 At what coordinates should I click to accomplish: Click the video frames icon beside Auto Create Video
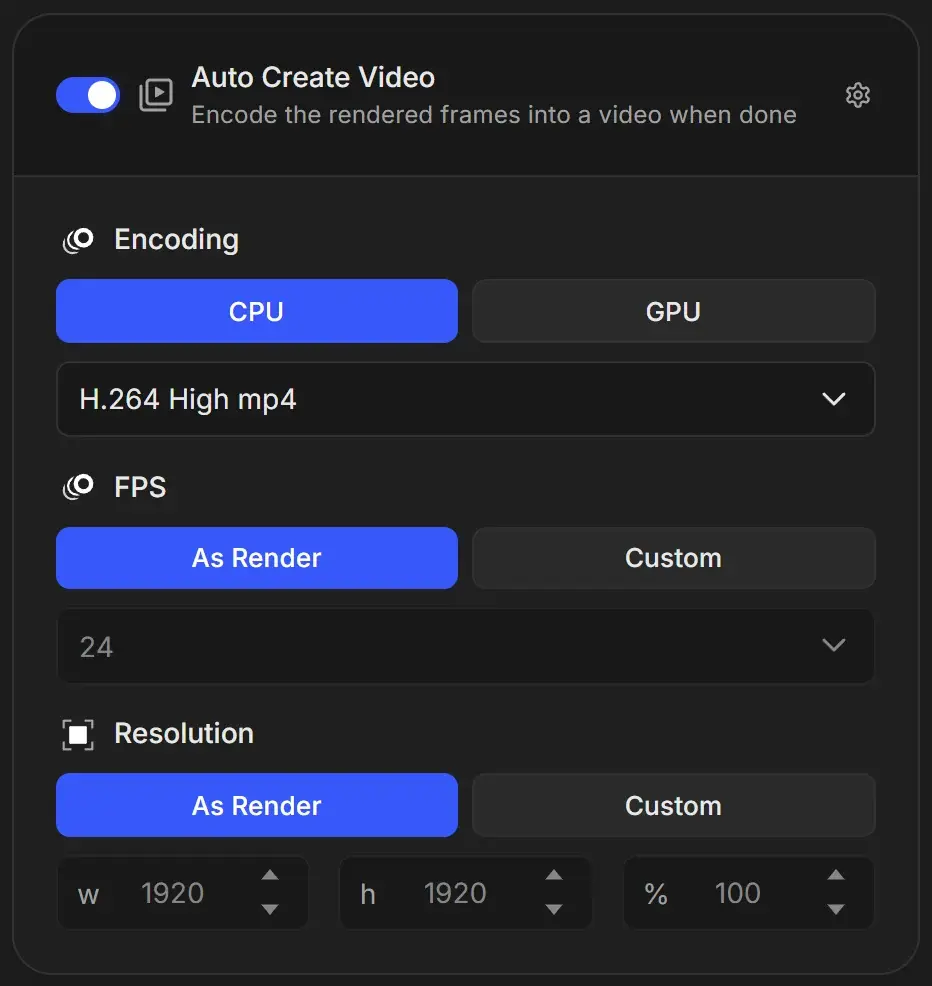coord(155,95)
